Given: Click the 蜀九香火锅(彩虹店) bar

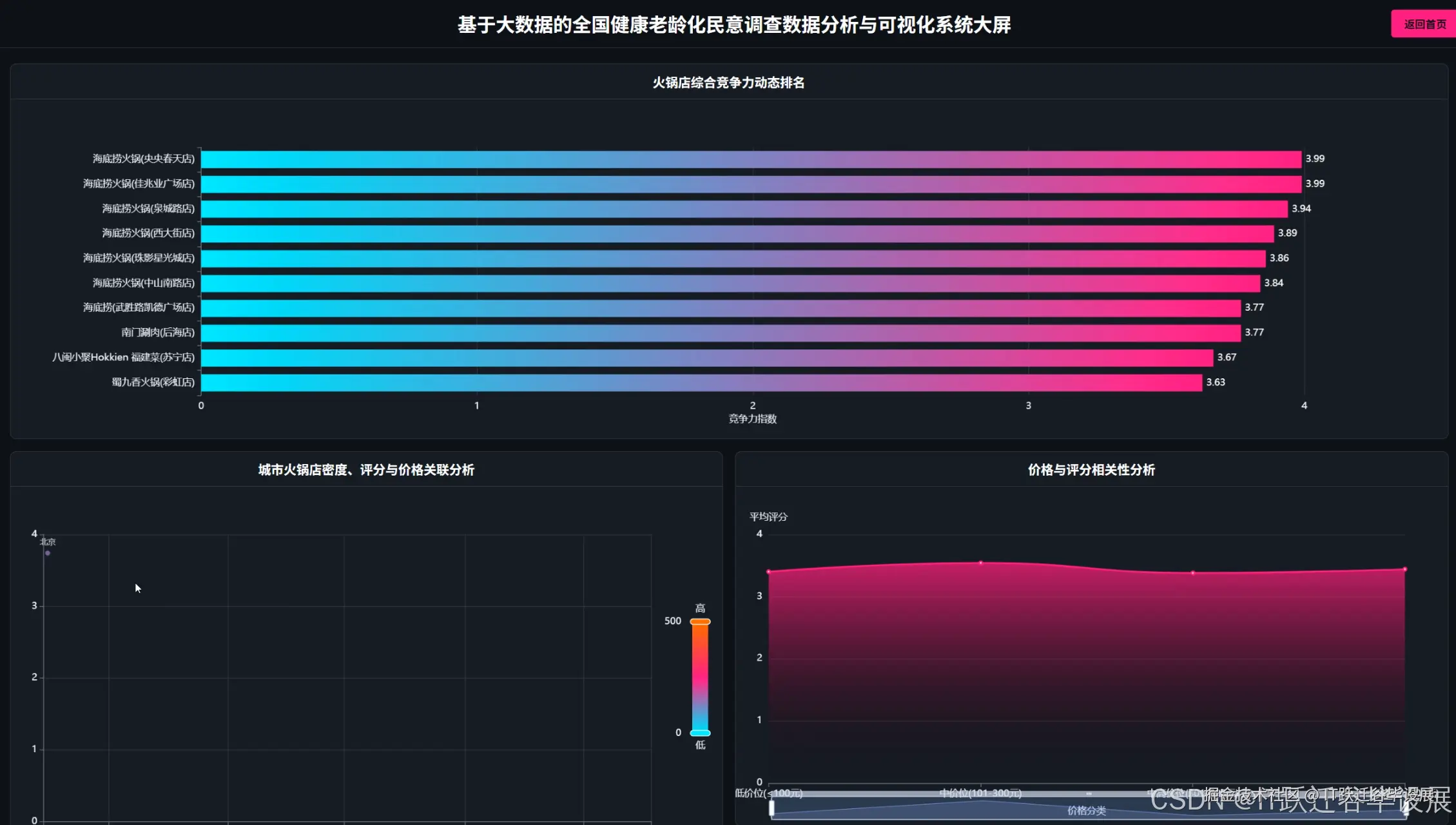Looking at the screenshot, I should (x=701, y=383).
